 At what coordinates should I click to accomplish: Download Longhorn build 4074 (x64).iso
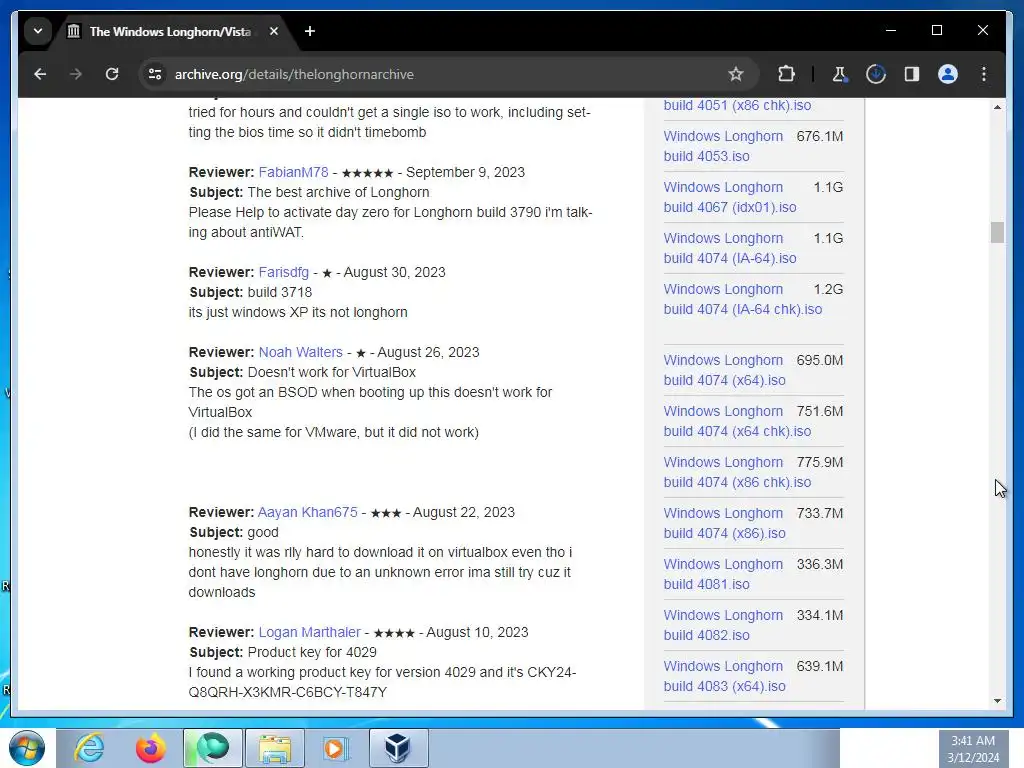click(x=724, y=370)
